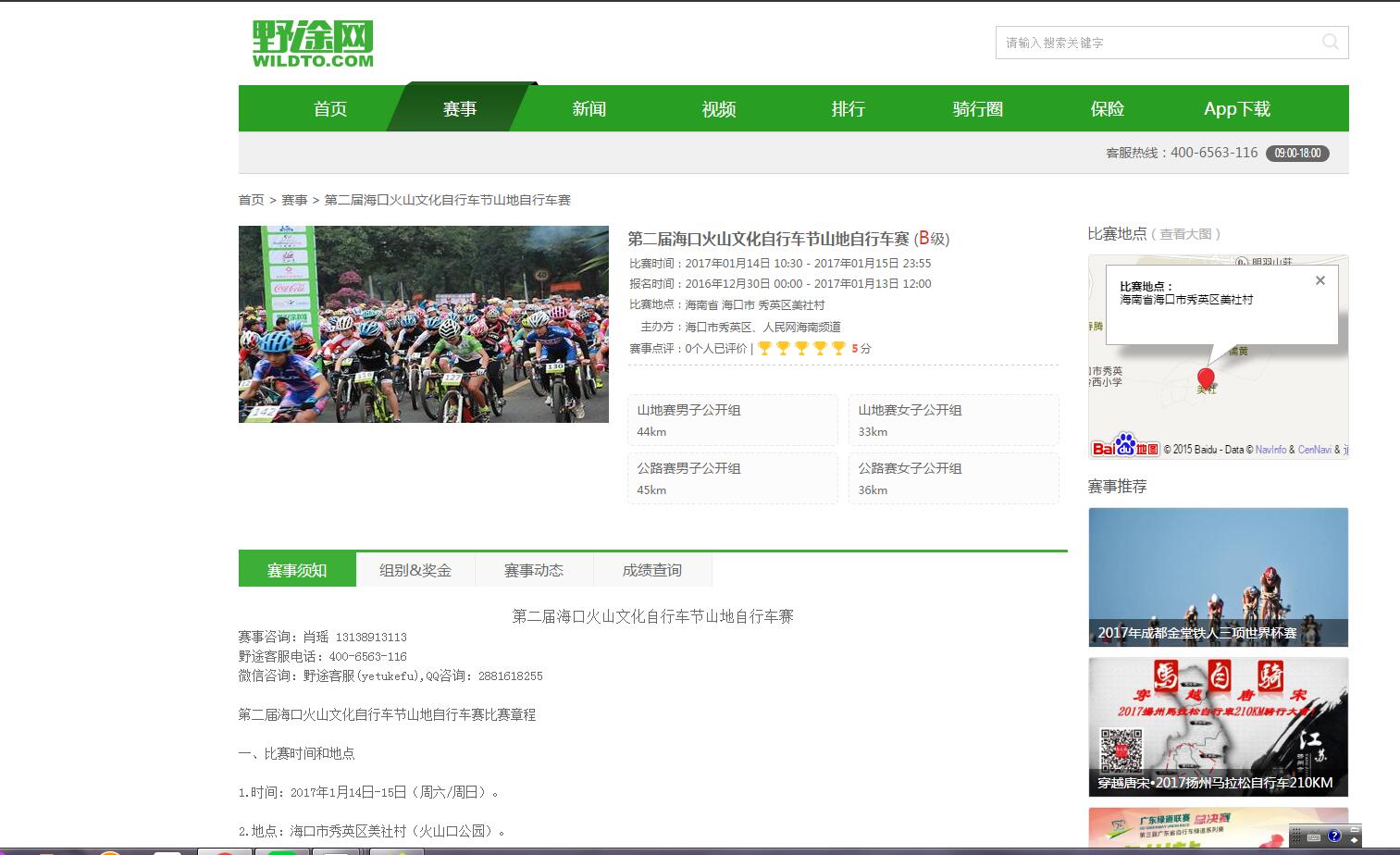This screenshot has height=855, width=1400.
Task: Click the fifth trophy rating icon
Action: coord(838,348)
